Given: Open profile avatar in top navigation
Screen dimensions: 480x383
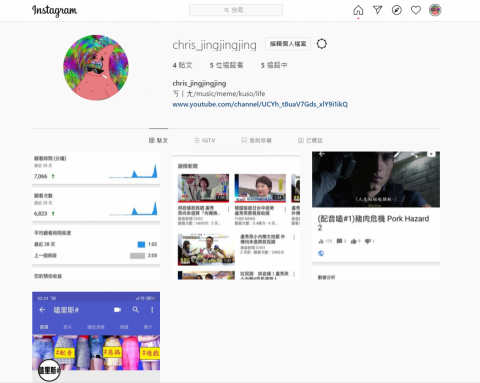Looking at the screenshot, I should tap(435, 10).
